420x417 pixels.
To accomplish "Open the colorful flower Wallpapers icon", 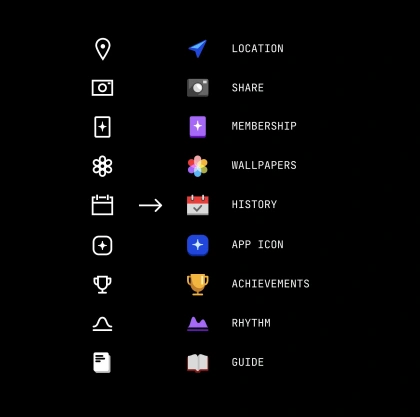I will pyautogui.click(x=198, y=166).
